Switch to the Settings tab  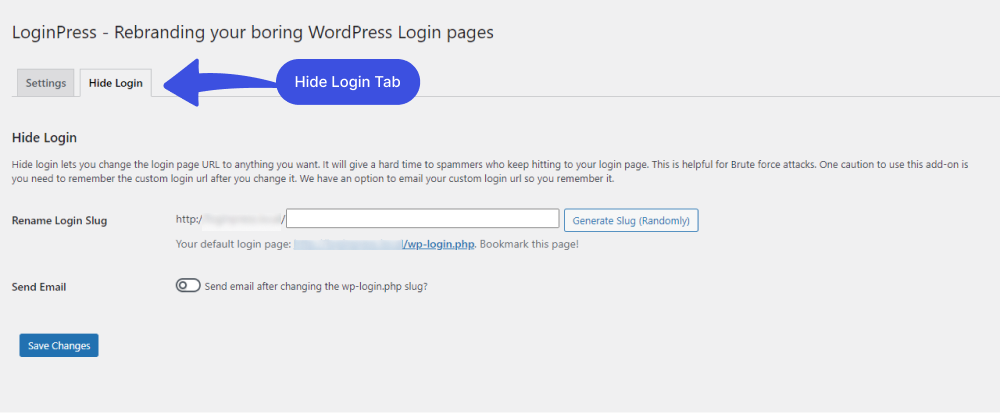(x=46, y=83)
